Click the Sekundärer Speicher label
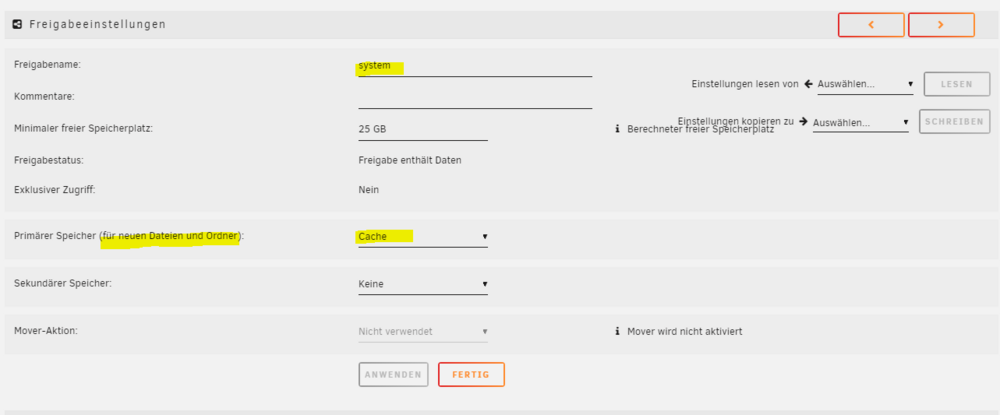1000x415 pixels. click(62, 283)
